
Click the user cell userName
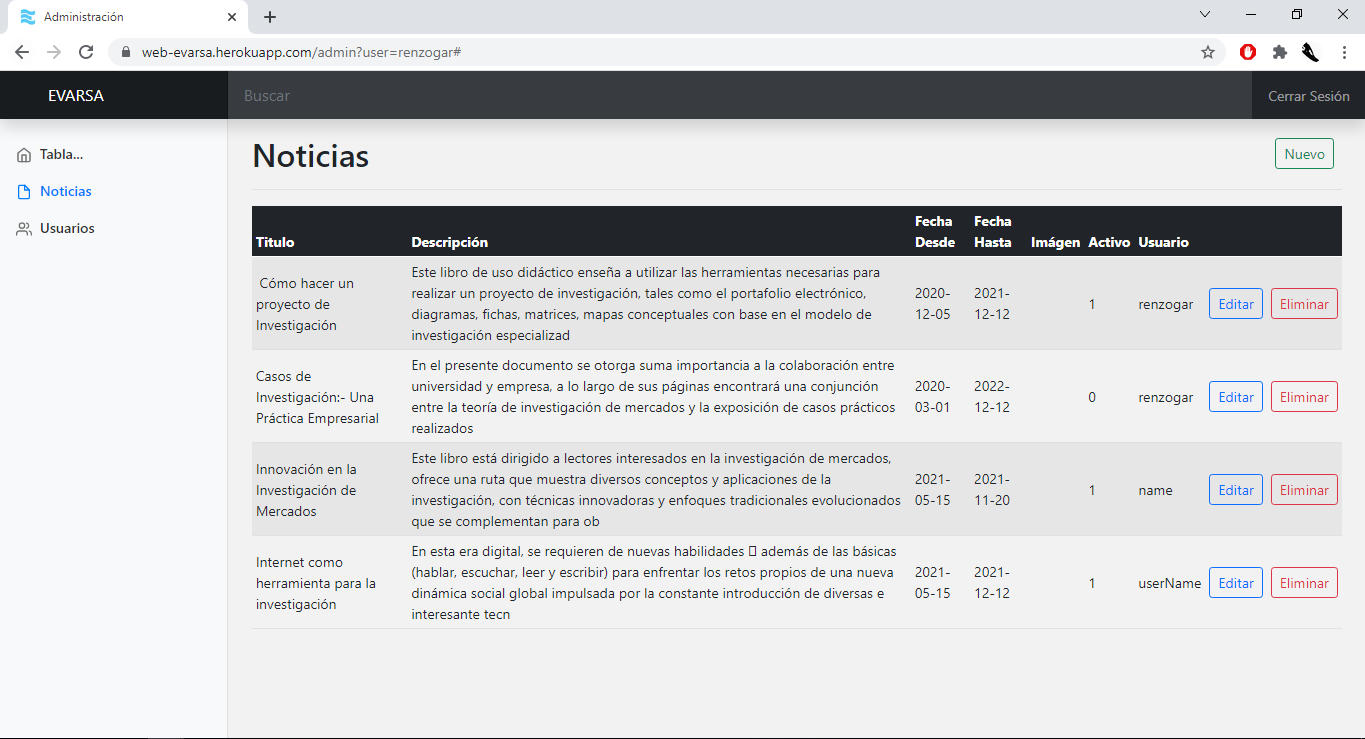(x=1169, y=583)
